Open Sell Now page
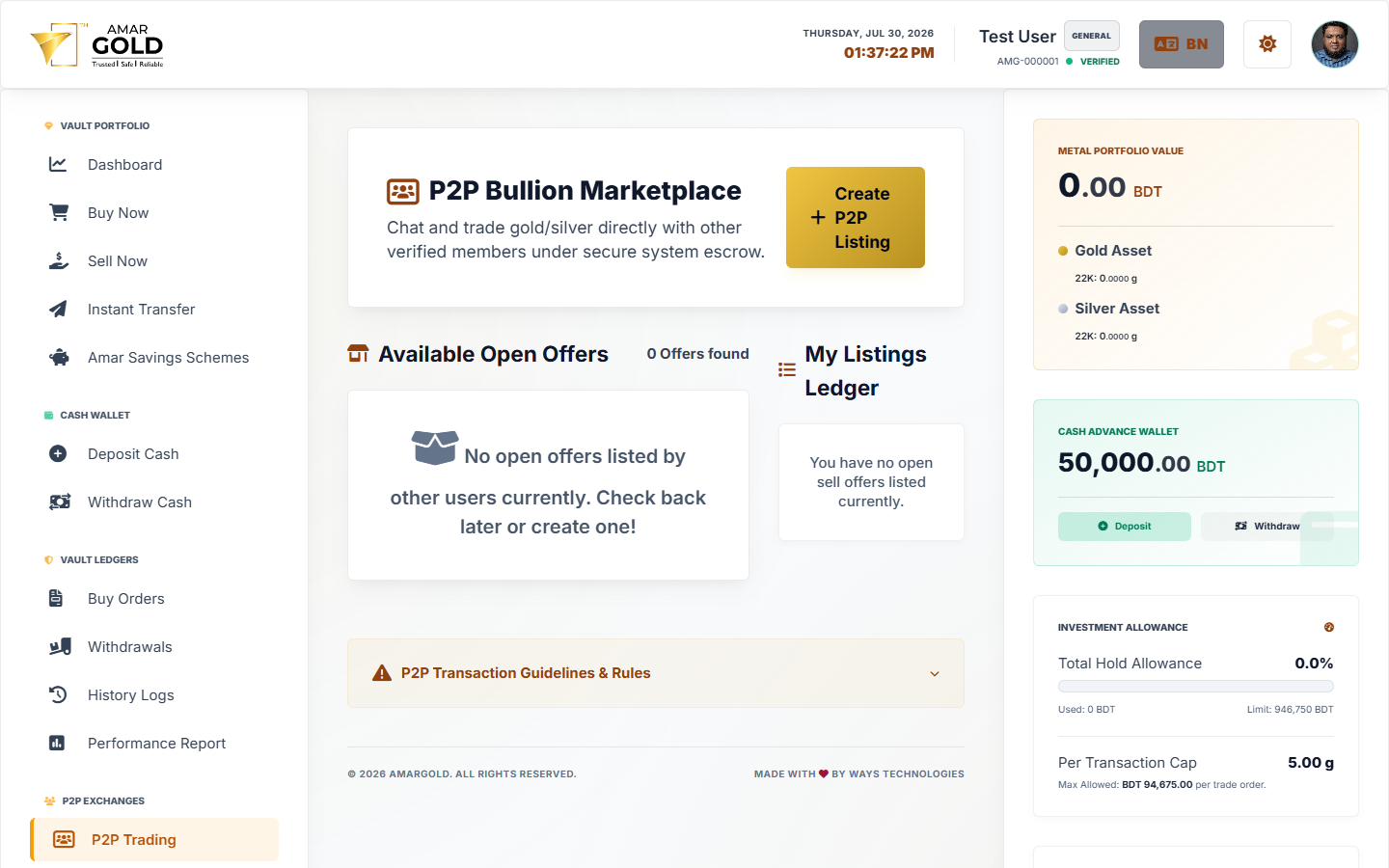This screenshot has width=1389, height=868. click(154, 260)
